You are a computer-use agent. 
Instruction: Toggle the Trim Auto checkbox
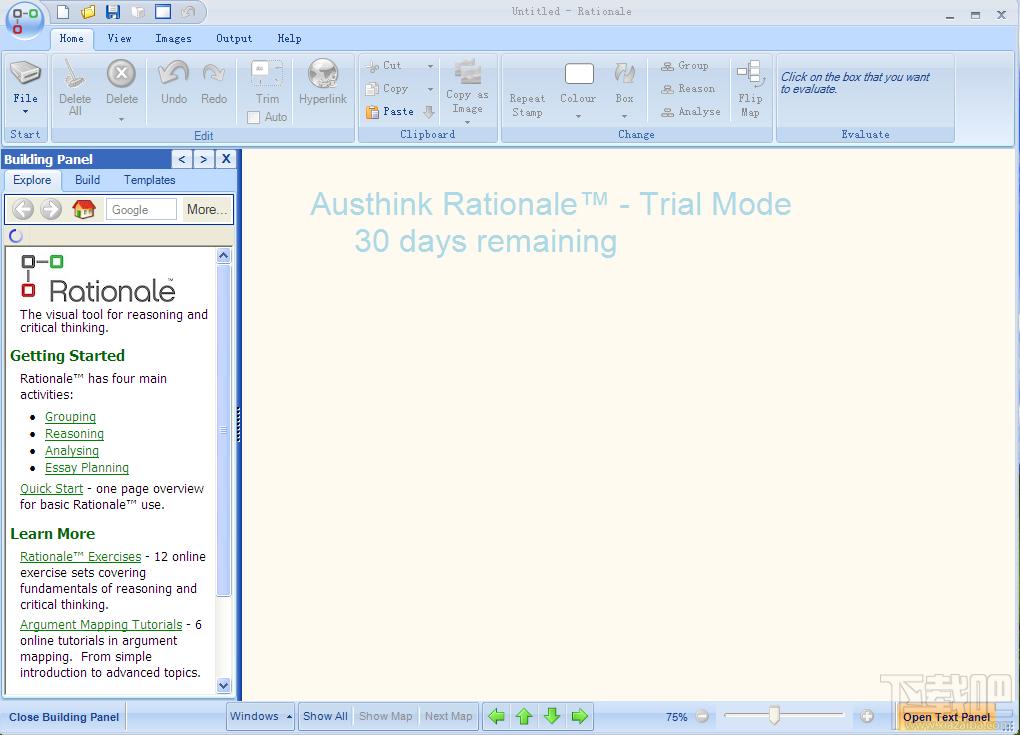pyautogui.click(x=254, y=117)
